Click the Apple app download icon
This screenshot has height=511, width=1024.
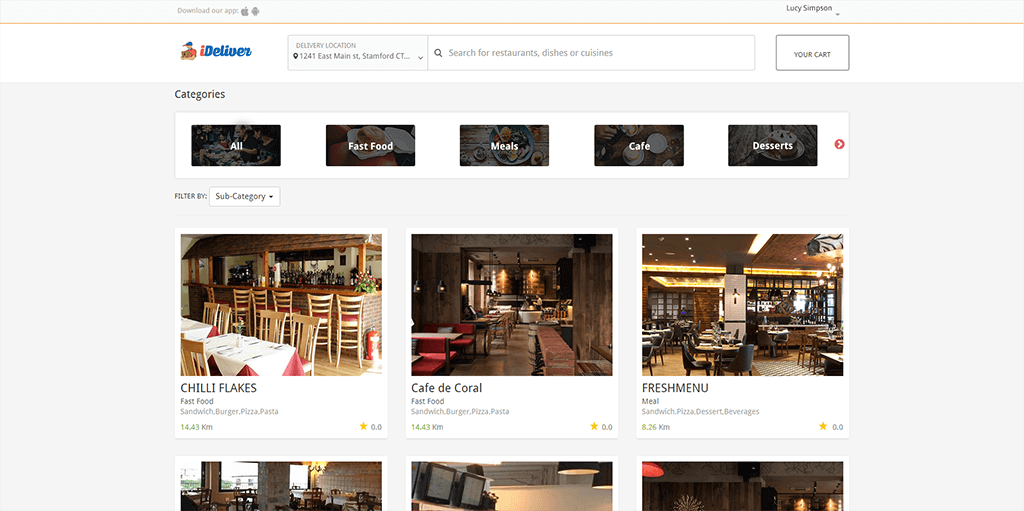tap(245, 11)
